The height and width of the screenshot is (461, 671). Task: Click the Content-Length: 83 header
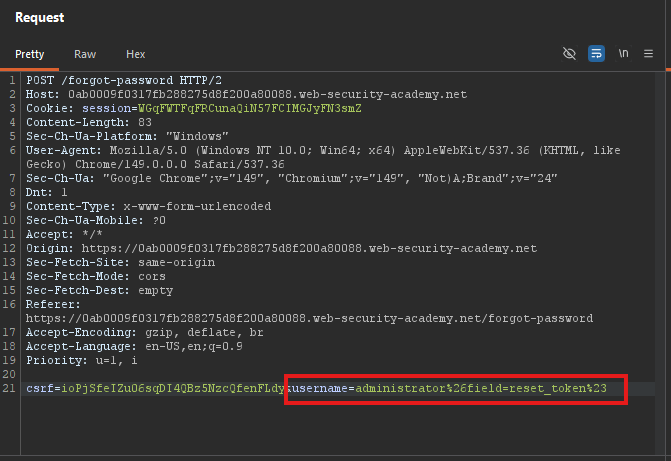click(x=89, y=122)
